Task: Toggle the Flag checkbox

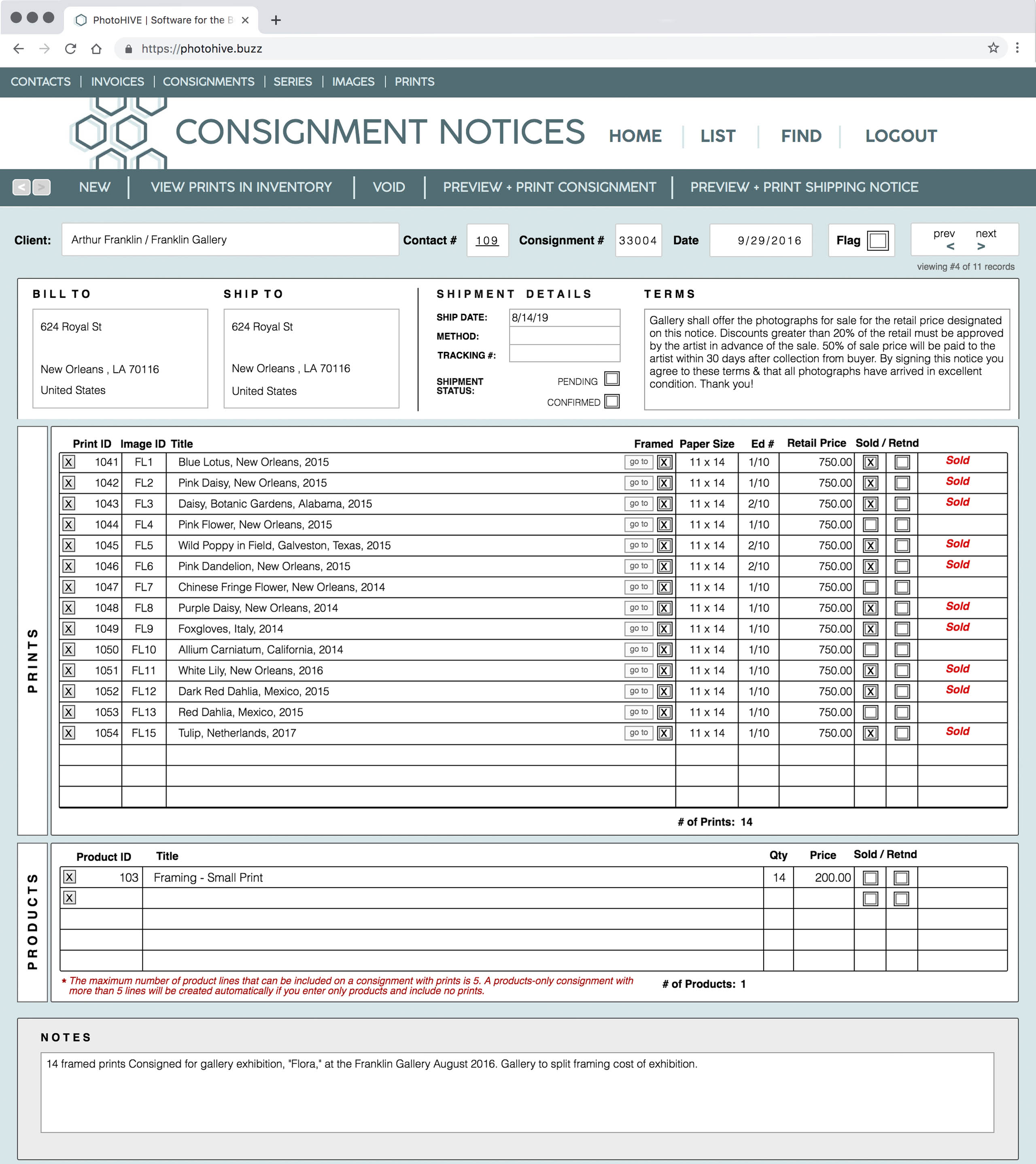Action: [877, 240]
